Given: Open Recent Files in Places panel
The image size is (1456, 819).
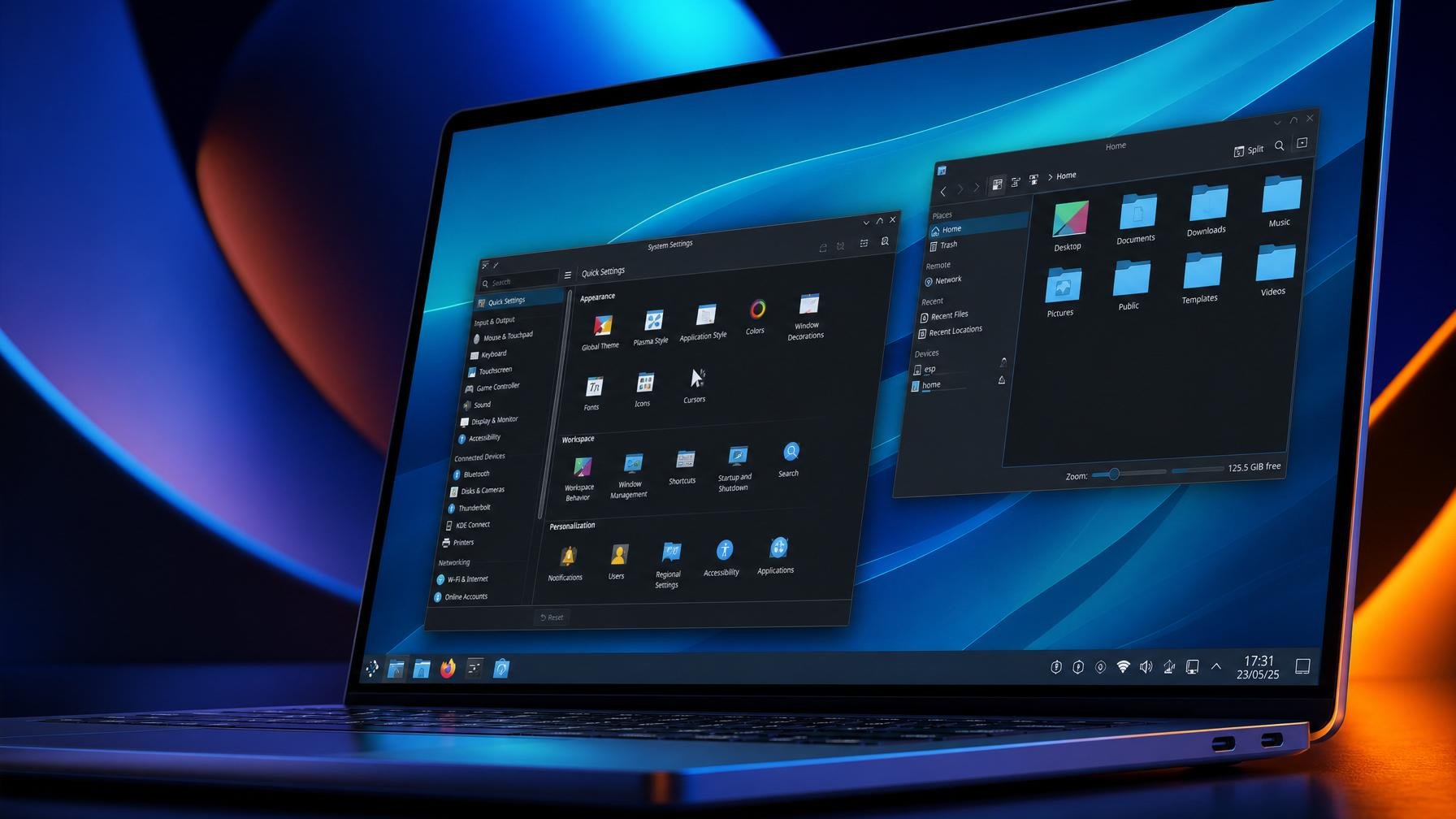Looking at the screenshot, I should [x=944, y=315].
